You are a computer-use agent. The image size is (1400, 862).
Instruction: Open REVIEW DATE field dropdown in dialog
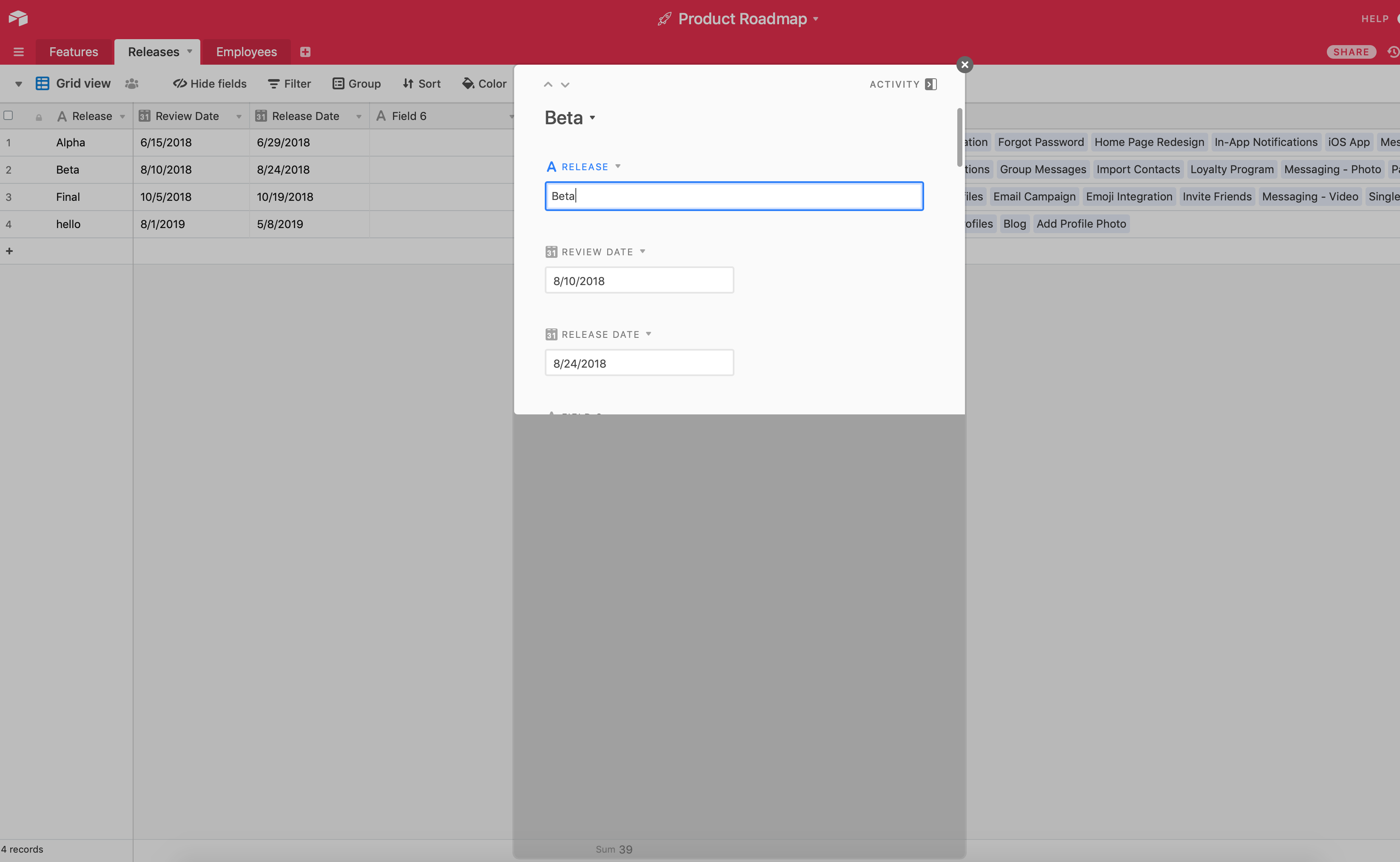pos(643,251)
